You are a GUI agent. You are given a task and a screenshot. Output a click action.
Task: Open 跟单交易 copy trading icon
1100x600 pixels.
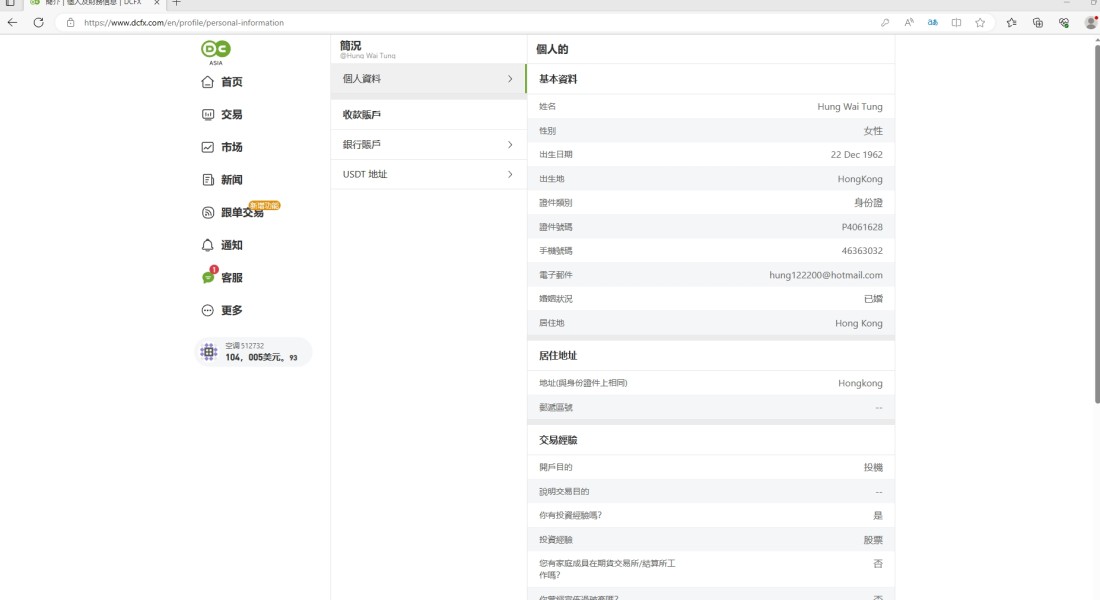pos(208,212)
